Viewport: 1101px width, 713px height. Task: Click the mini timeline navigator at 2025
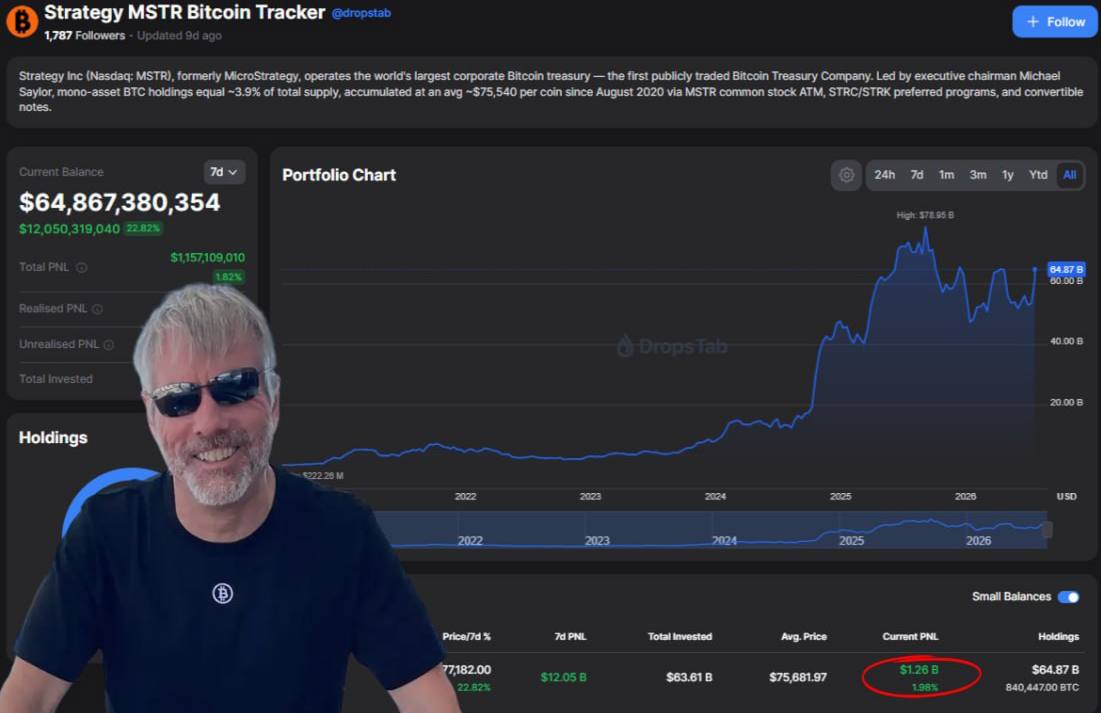(x=851, y=541)
